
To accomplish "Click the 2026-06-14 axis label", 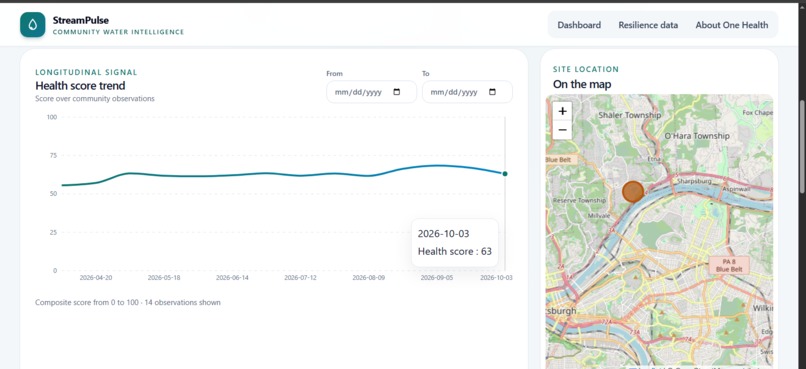I will point(232,278).
